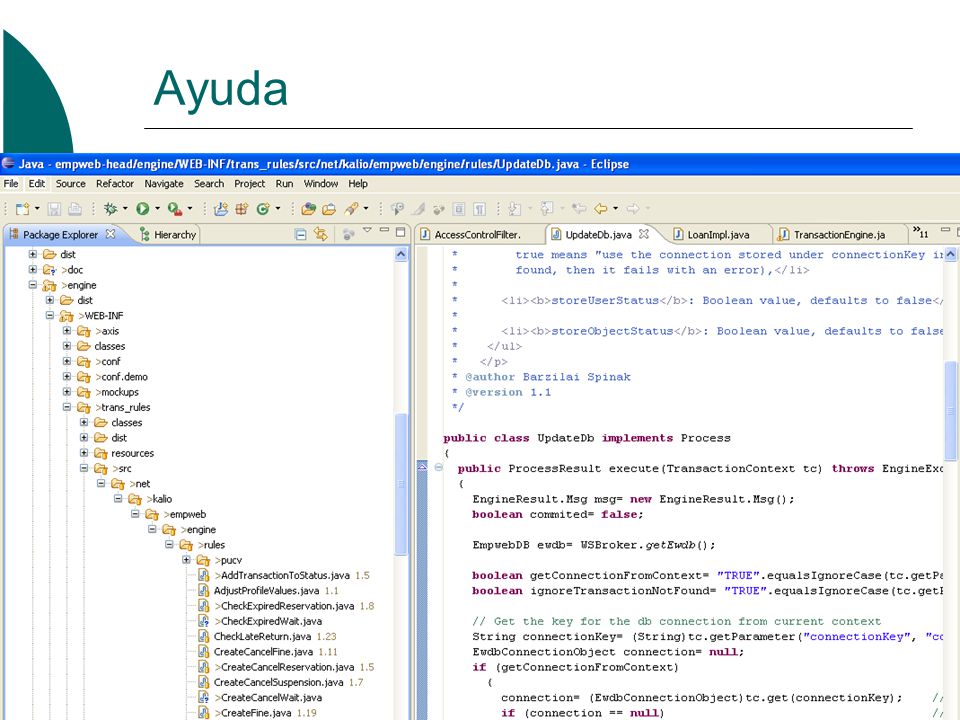Click the green Run play toolbar icon
Screen dimensions: 960x720
click(x=143, y=209)
